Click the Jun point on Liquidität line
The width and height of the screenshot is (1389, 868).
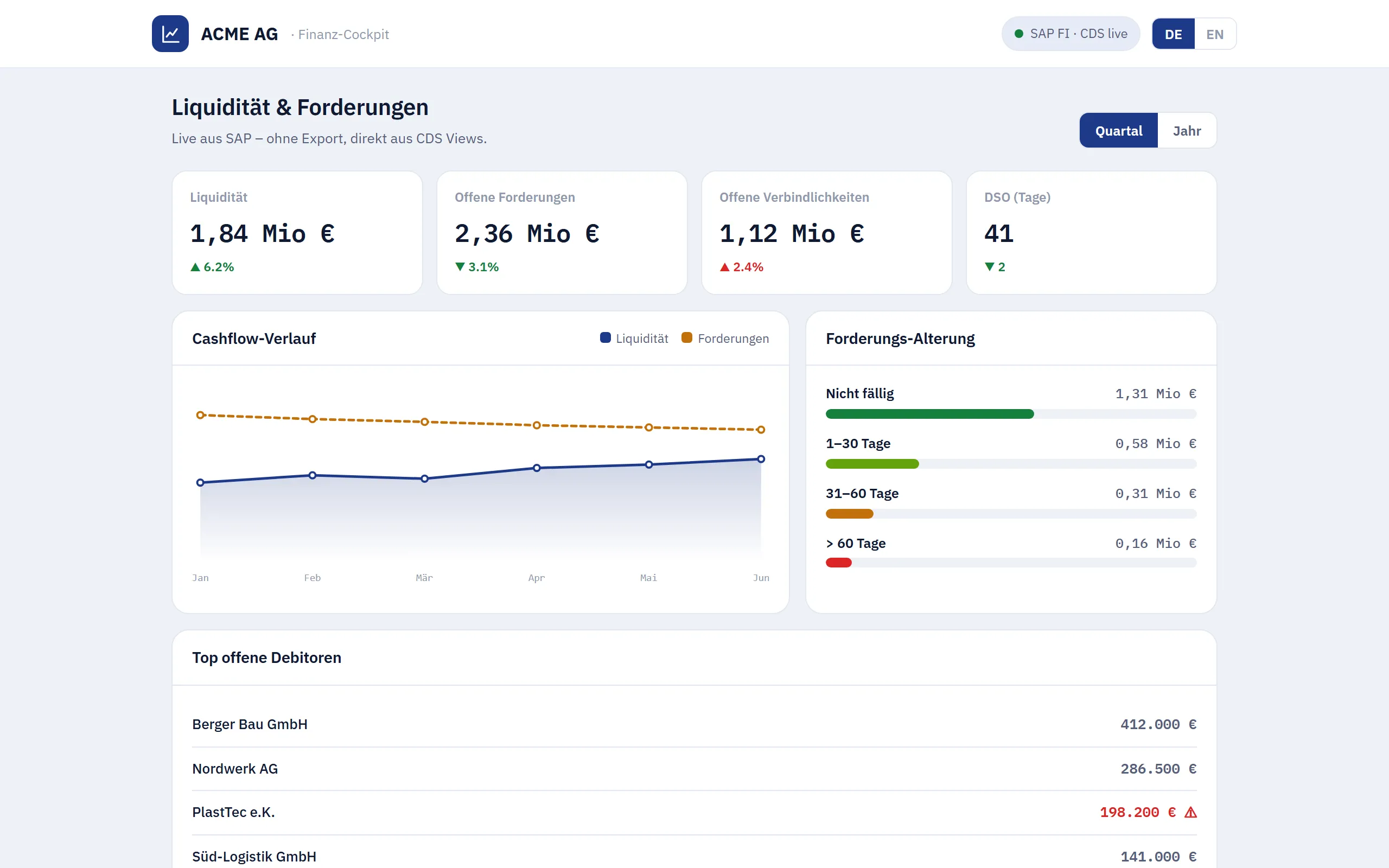tap(761, 459)
